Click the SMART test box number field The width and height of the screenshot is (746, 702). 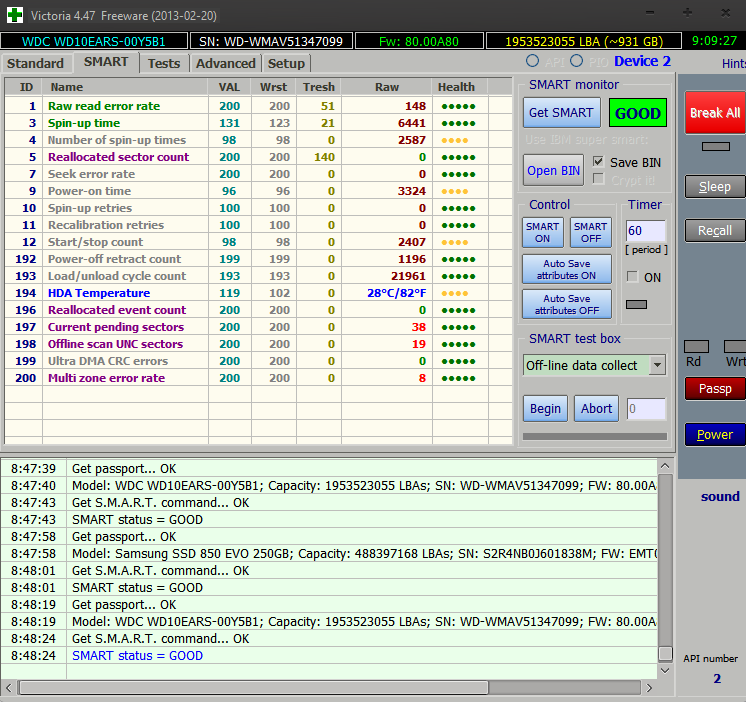(x=646, y=409)
